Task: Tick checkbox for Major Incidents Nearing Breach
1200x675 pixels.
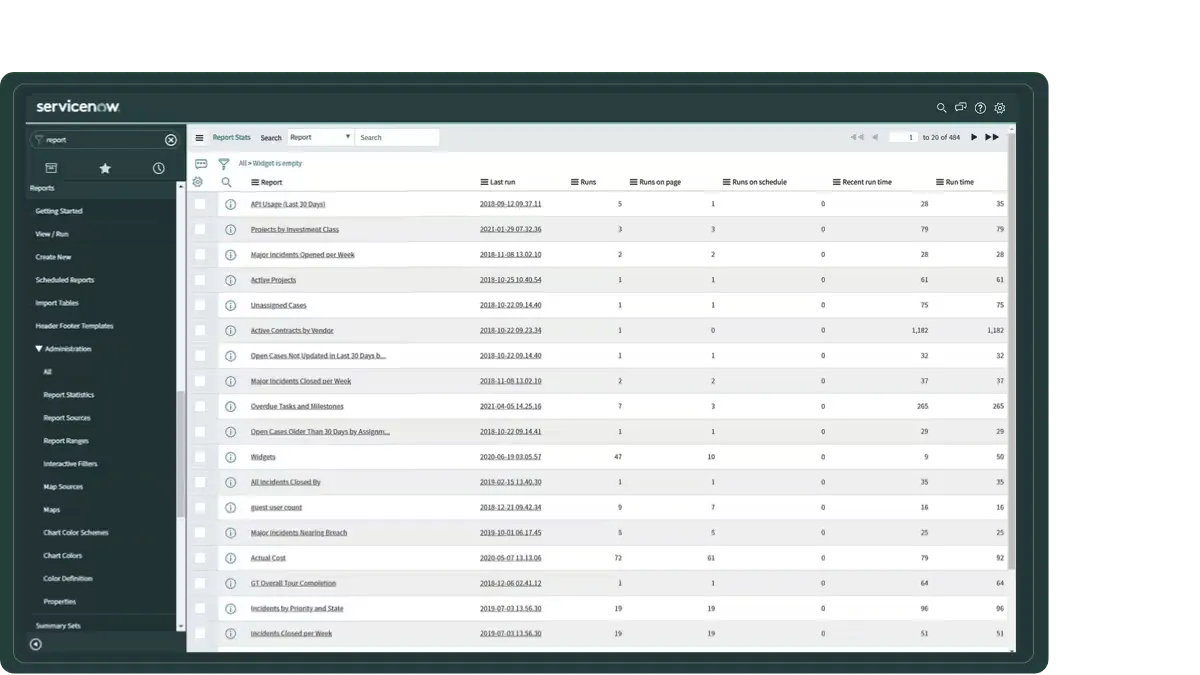Action: tap(200, 532)
